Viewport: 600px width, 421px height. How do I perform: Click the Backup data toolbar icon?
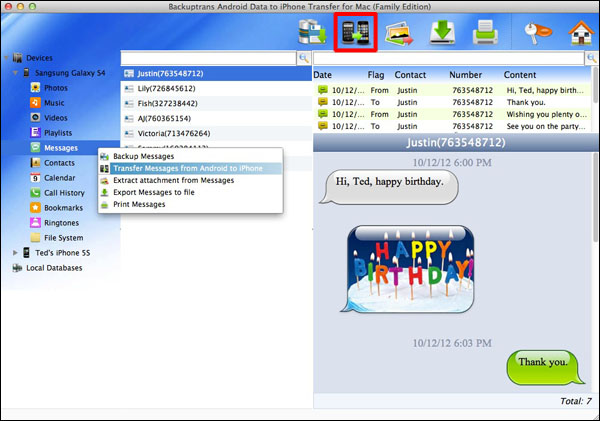coord(312,32)
